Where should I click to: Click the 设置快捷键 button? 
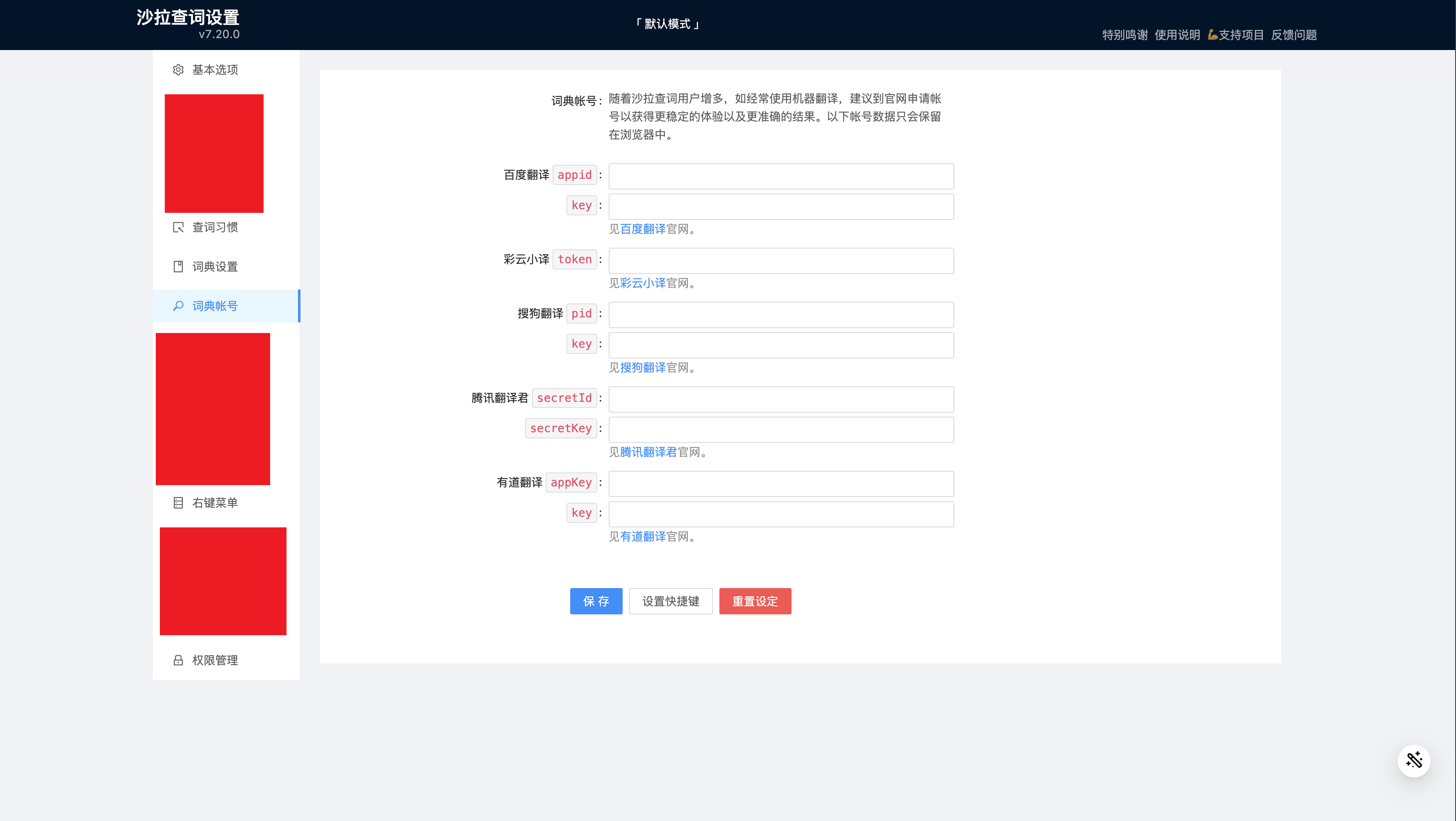point(670,601)
